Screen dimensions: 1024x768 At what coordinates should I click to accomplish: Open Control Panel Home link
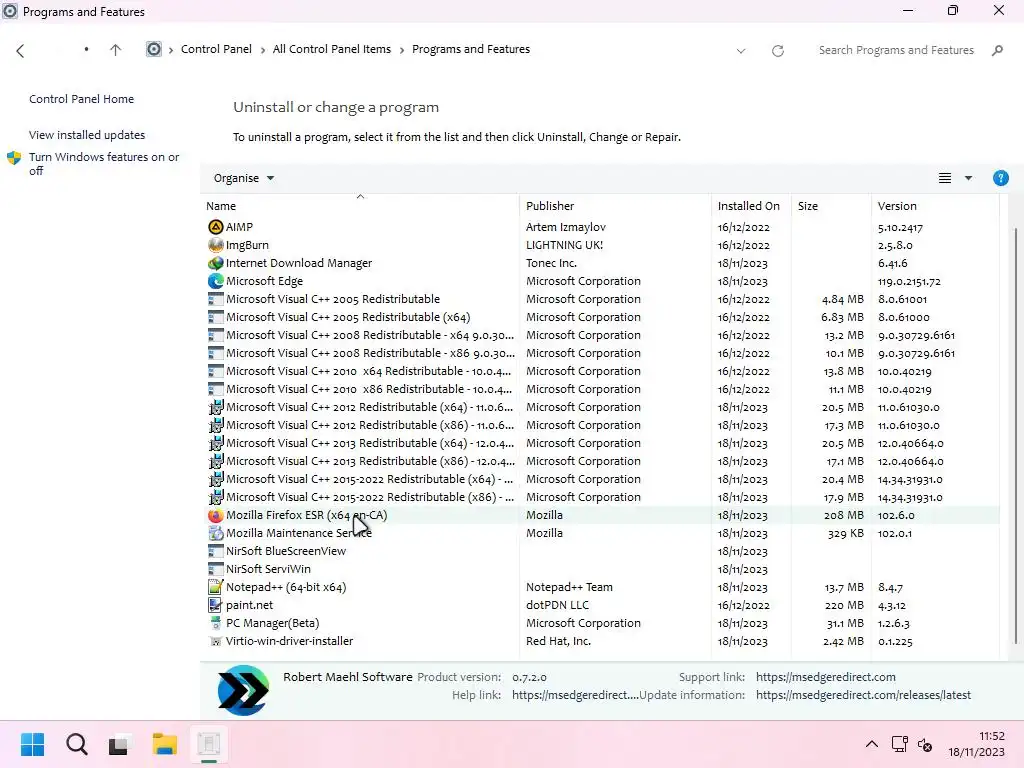click(x=82, y=99)
